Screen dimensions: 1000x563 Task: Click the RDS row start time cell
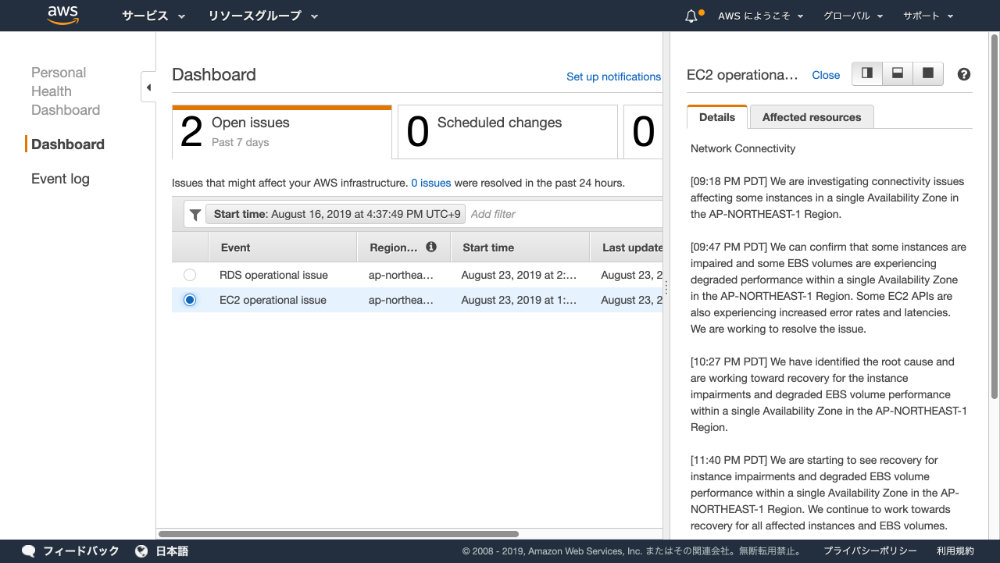tap(518, 275)
